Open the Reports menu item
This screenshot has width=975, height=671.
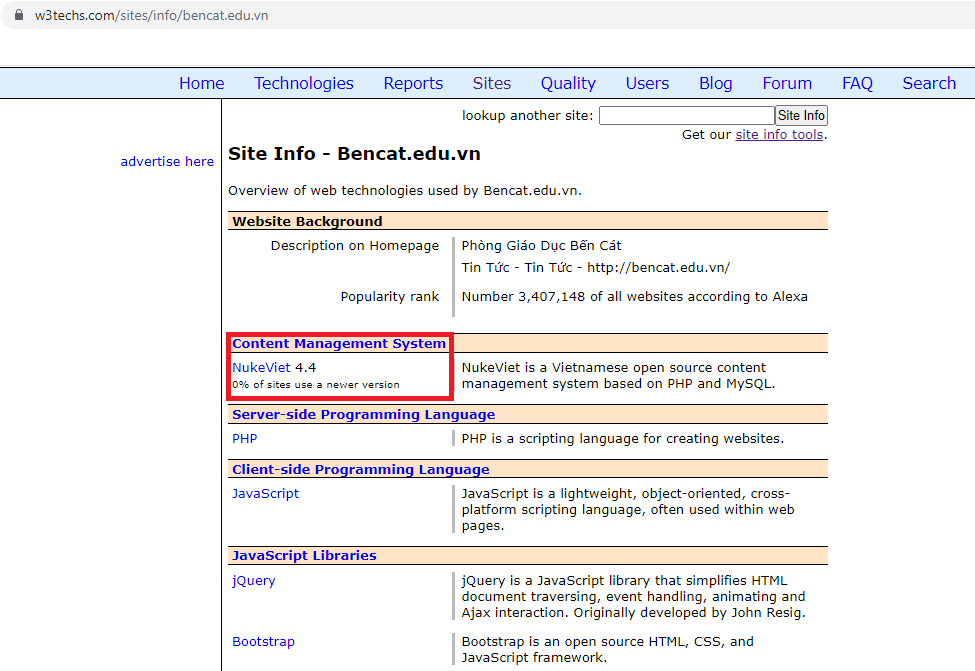click(413, 83)
